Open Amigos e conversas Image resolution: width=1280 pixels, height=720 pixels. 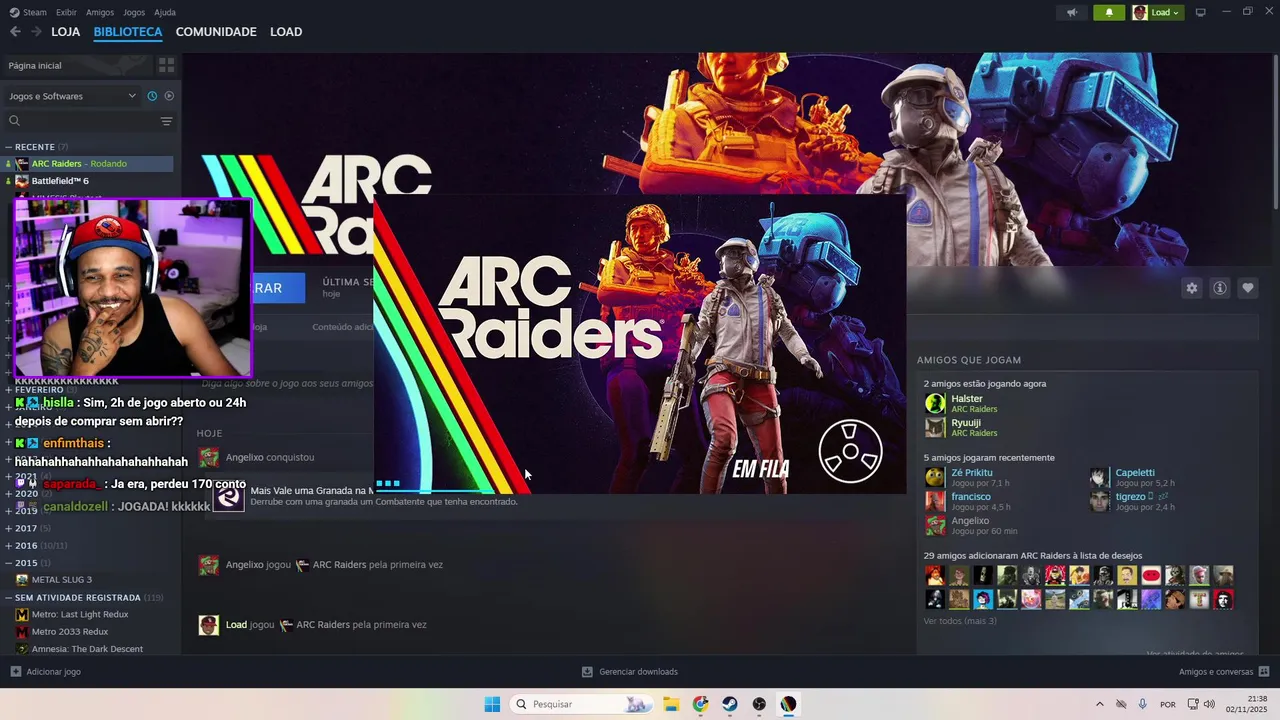pyautogui.click(x=1224, y=672)
